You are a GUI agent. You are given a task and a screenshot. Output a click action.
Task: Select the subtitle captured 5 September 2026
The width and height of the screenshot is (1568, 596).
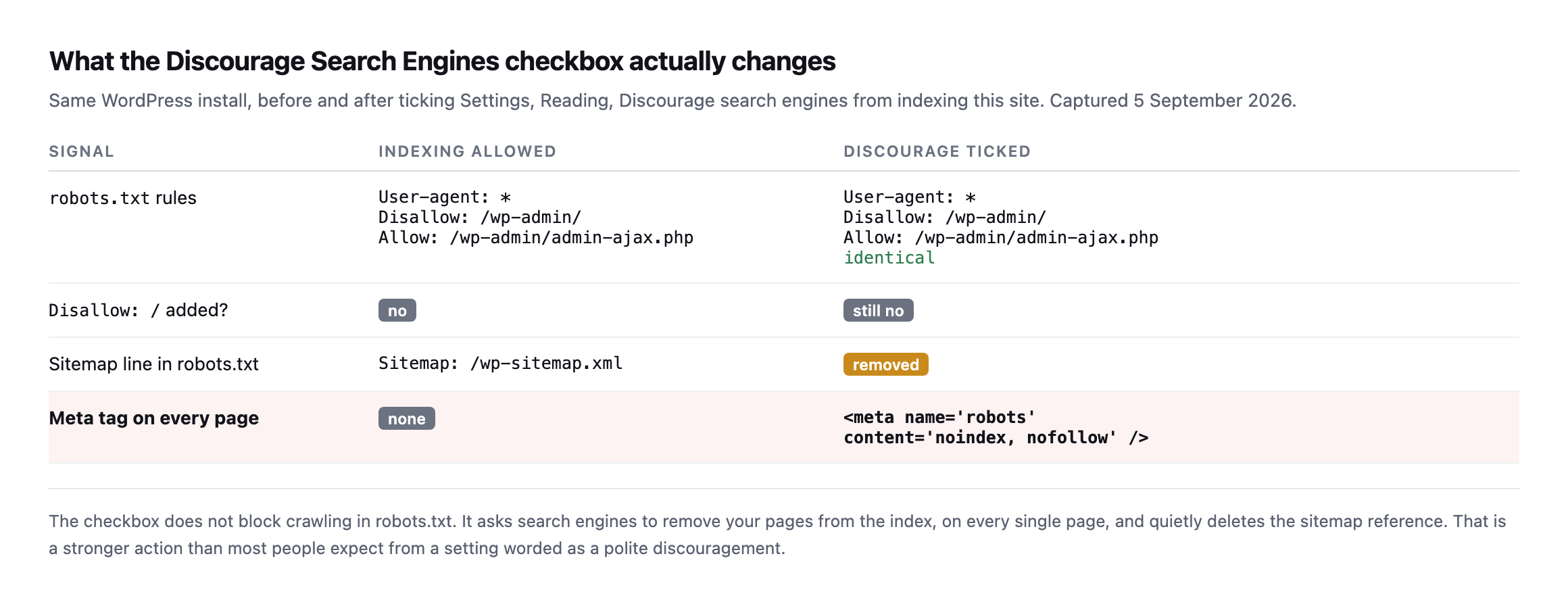(x=672, y=101)
